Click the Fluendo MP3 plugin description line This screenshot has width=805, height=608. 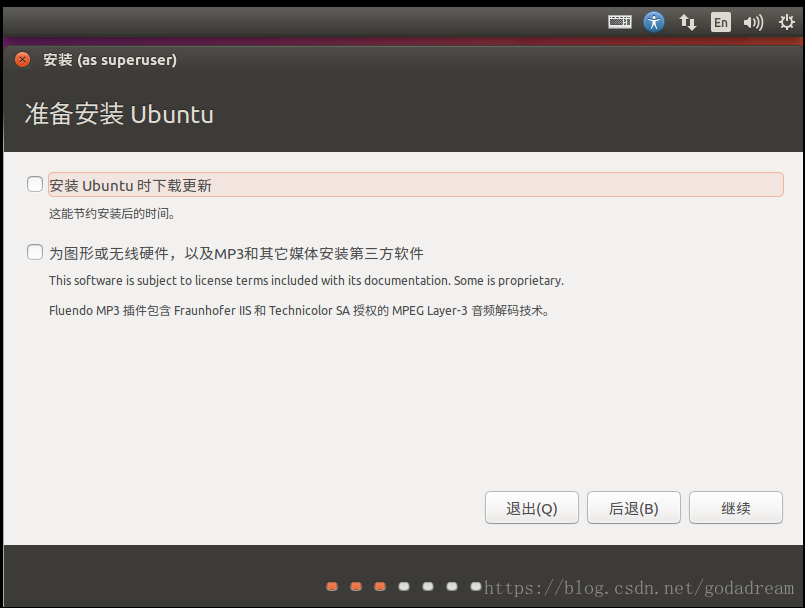pyautogui.click(x=299, y=311)
